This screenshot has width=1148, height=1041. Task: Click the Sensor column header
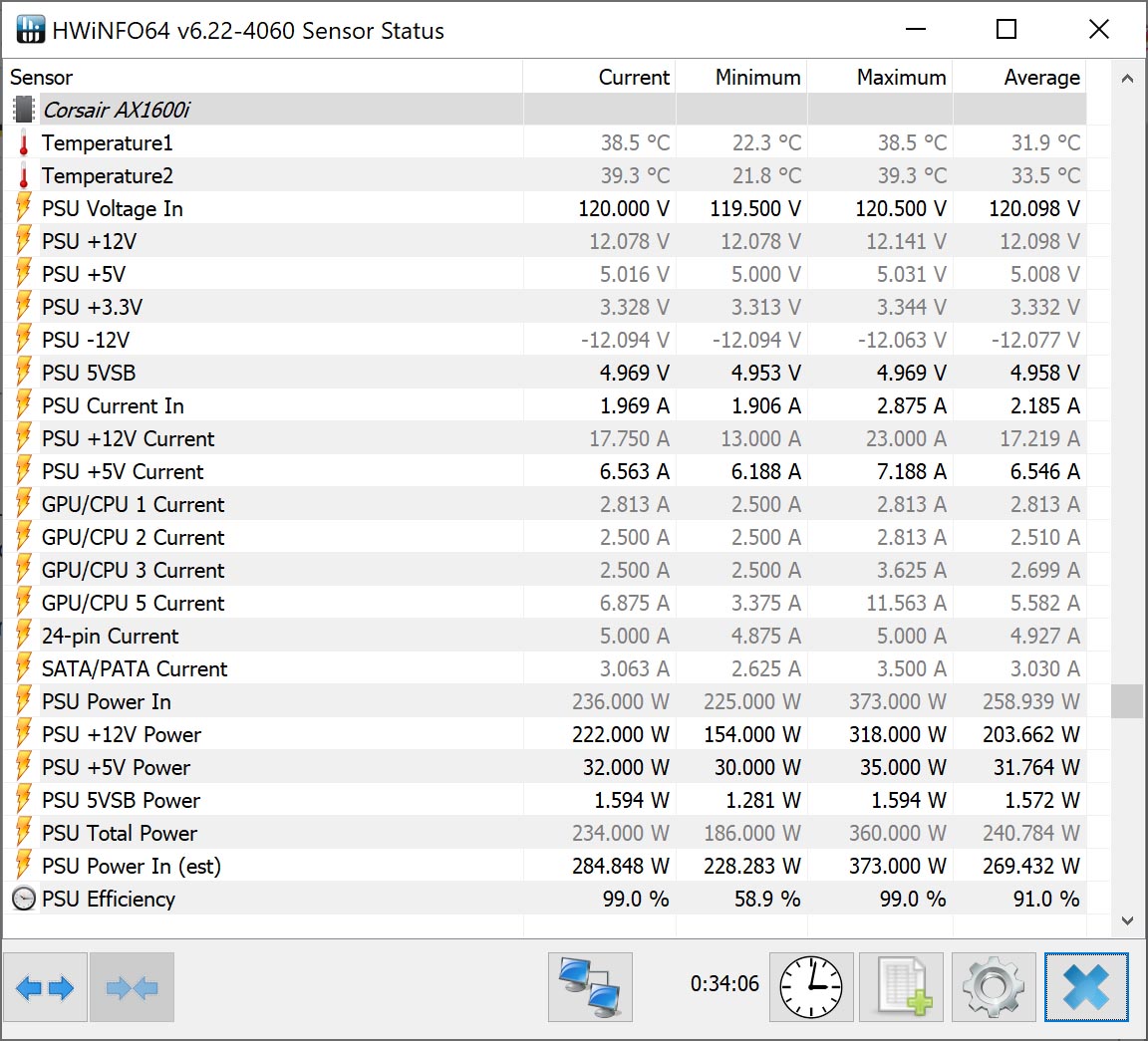click(42, 78)
